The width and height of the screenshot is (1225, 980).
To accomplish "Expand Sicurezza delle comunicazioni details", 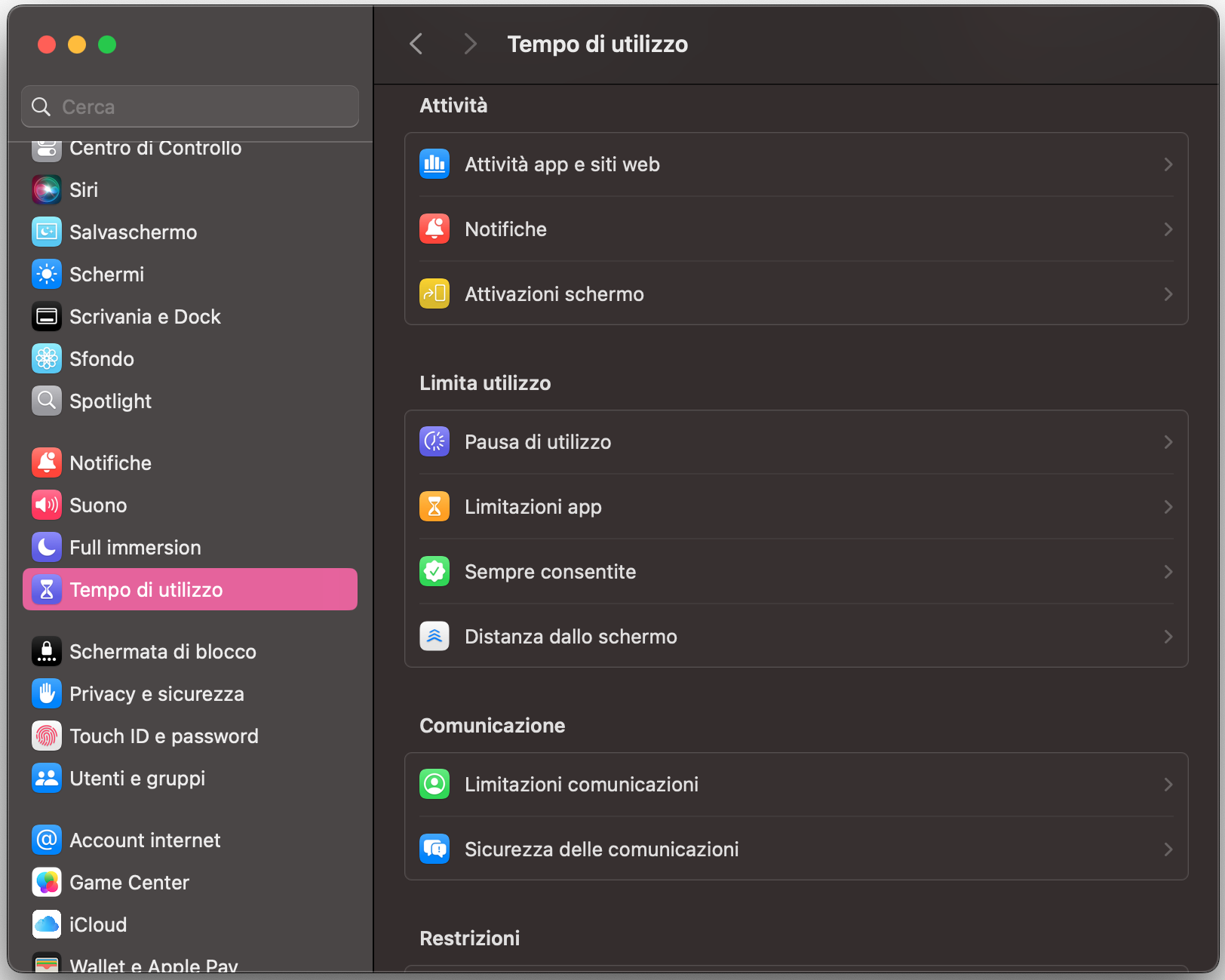I will [1168, 849].
